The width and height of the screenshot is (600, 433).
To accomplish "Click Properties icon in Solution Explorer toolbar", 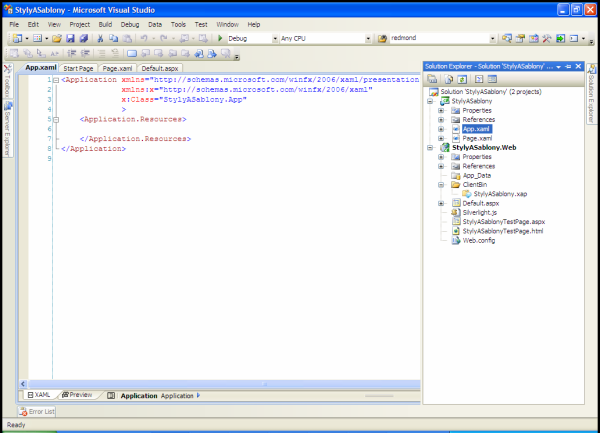I will coord(432,79).
